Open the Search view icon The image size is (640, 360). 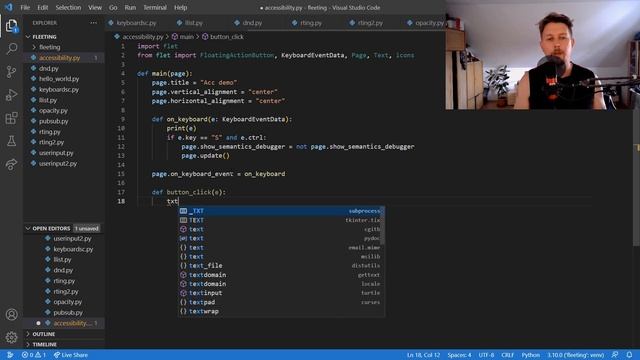coord(11,49)
